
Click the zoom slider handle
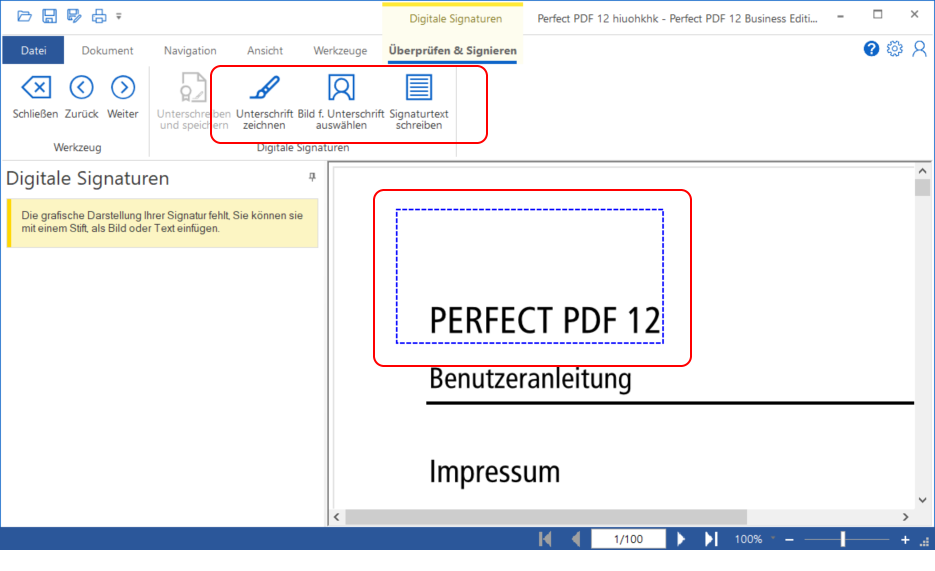(x=843, y=539)
